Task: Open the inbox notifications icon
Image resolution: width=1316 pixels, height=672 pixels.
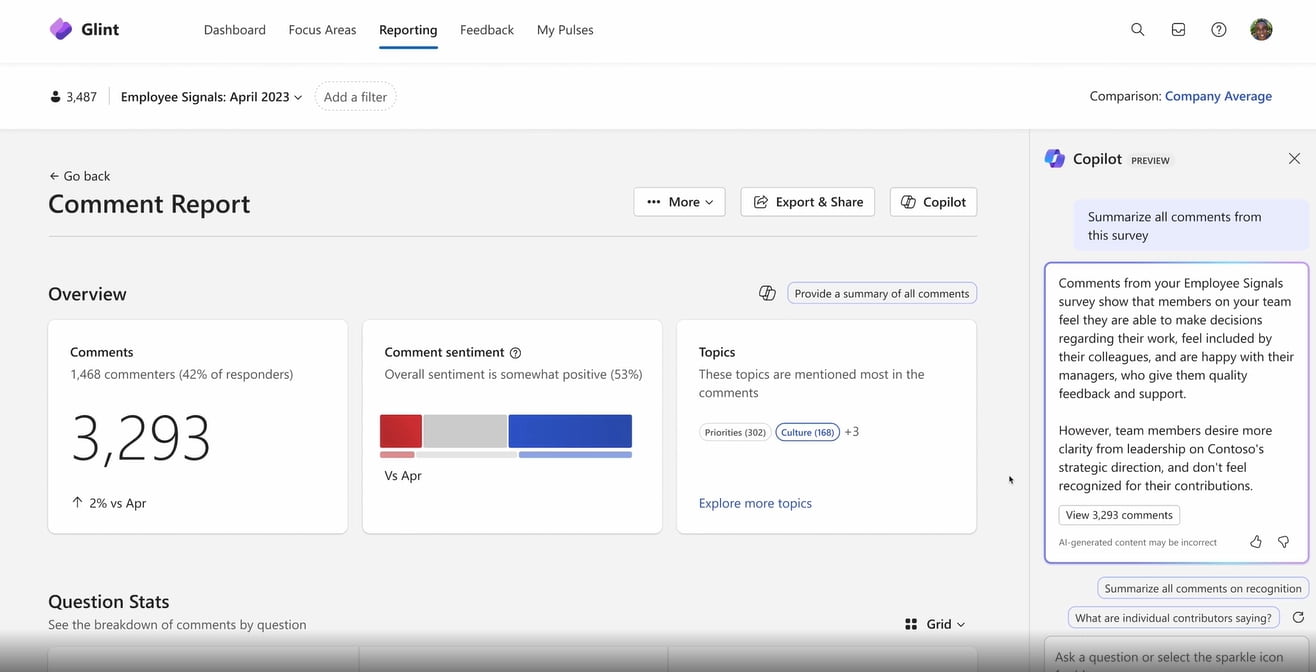Action: click(x=1178, y=30)
